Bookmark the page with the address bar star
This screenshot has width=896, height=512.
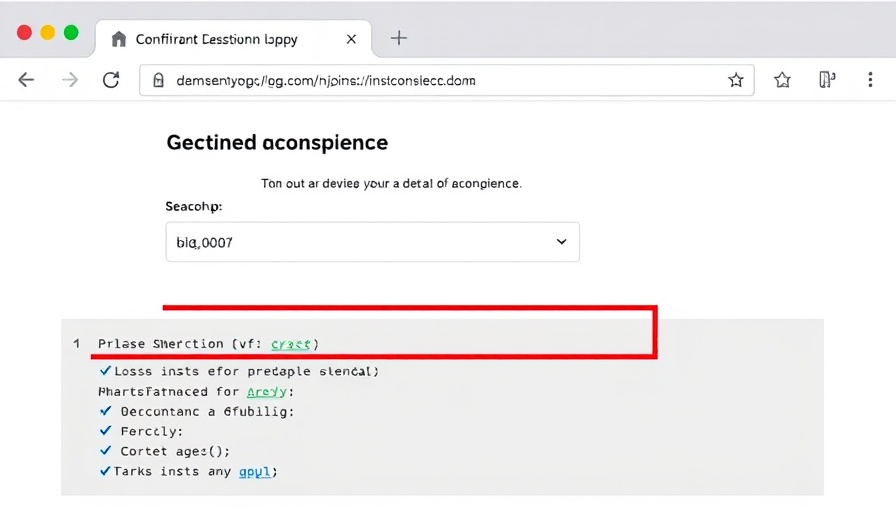pyautogui.click(x=736, y=80)
